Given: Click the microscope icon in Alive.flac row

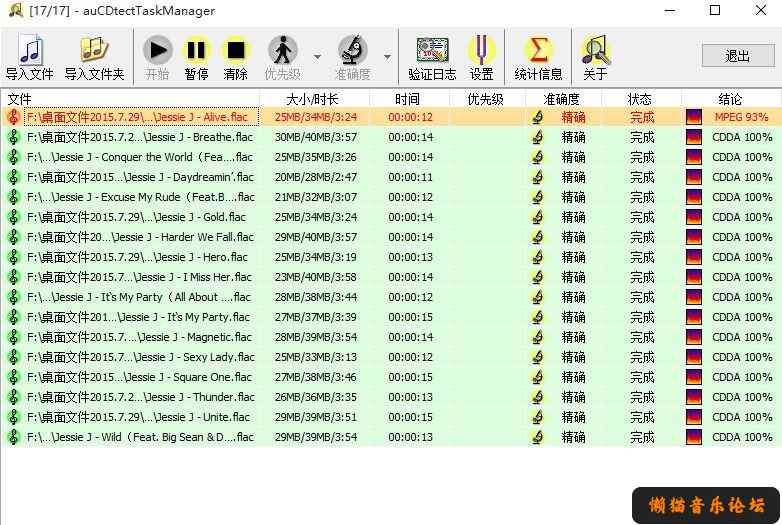Looking at the screenshot, I should coord(537,117).
